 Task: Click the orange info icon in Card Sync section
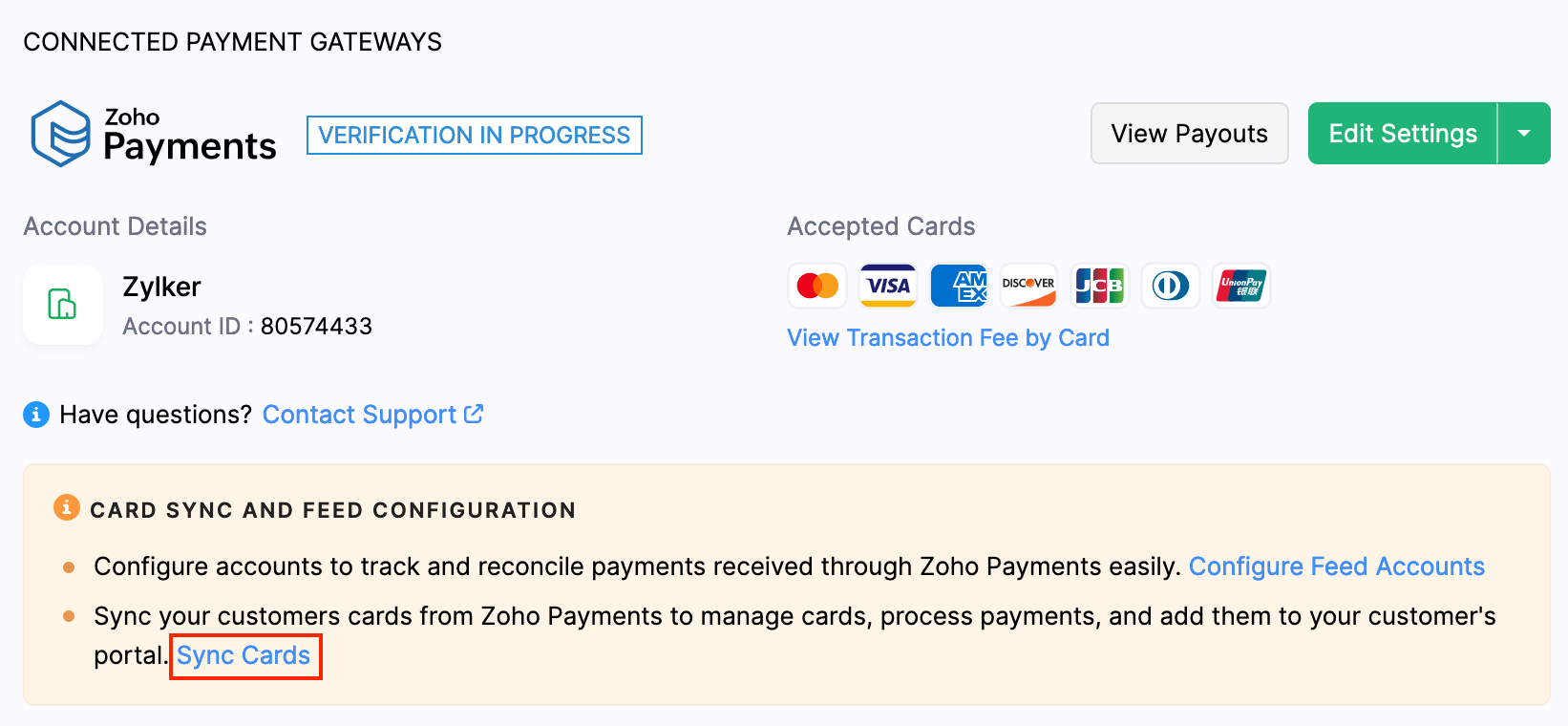tap(66, 507)
